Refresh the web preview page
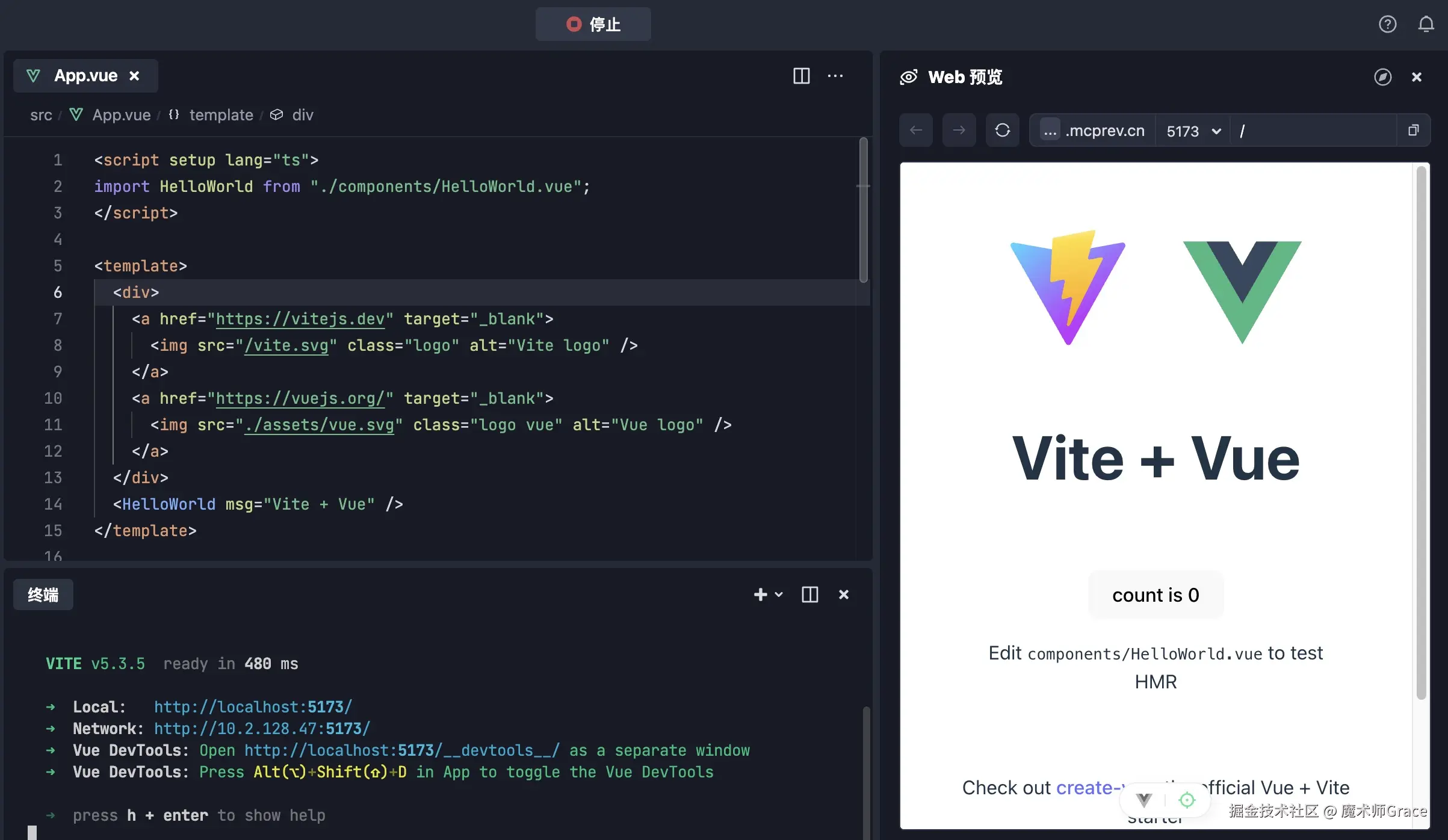The height and width of the screenshot is (840, 1448). point(1002,130)
